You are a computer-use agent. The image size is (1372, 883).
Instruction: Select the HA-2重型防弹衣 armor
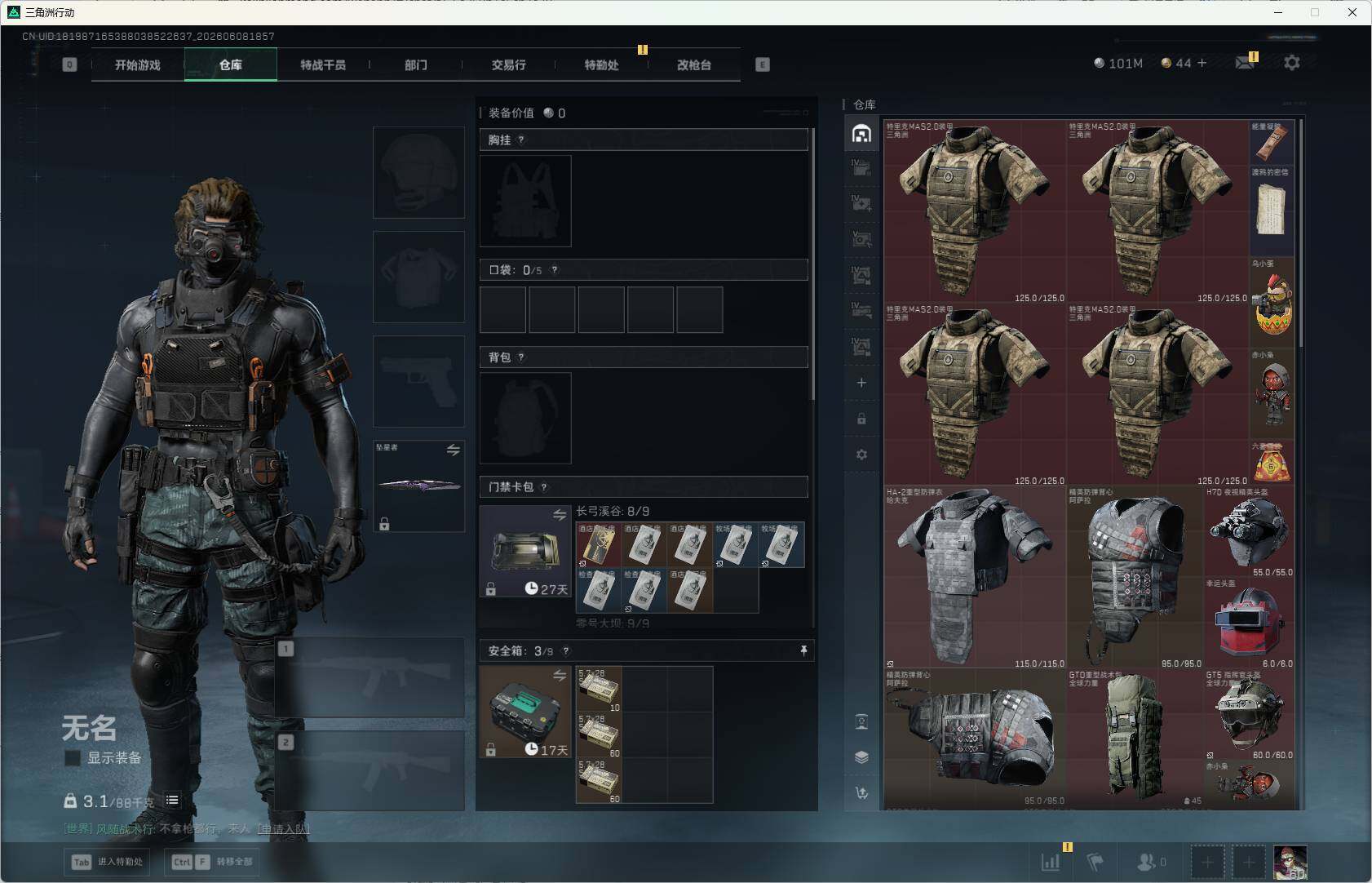click(x=976, y=577)
